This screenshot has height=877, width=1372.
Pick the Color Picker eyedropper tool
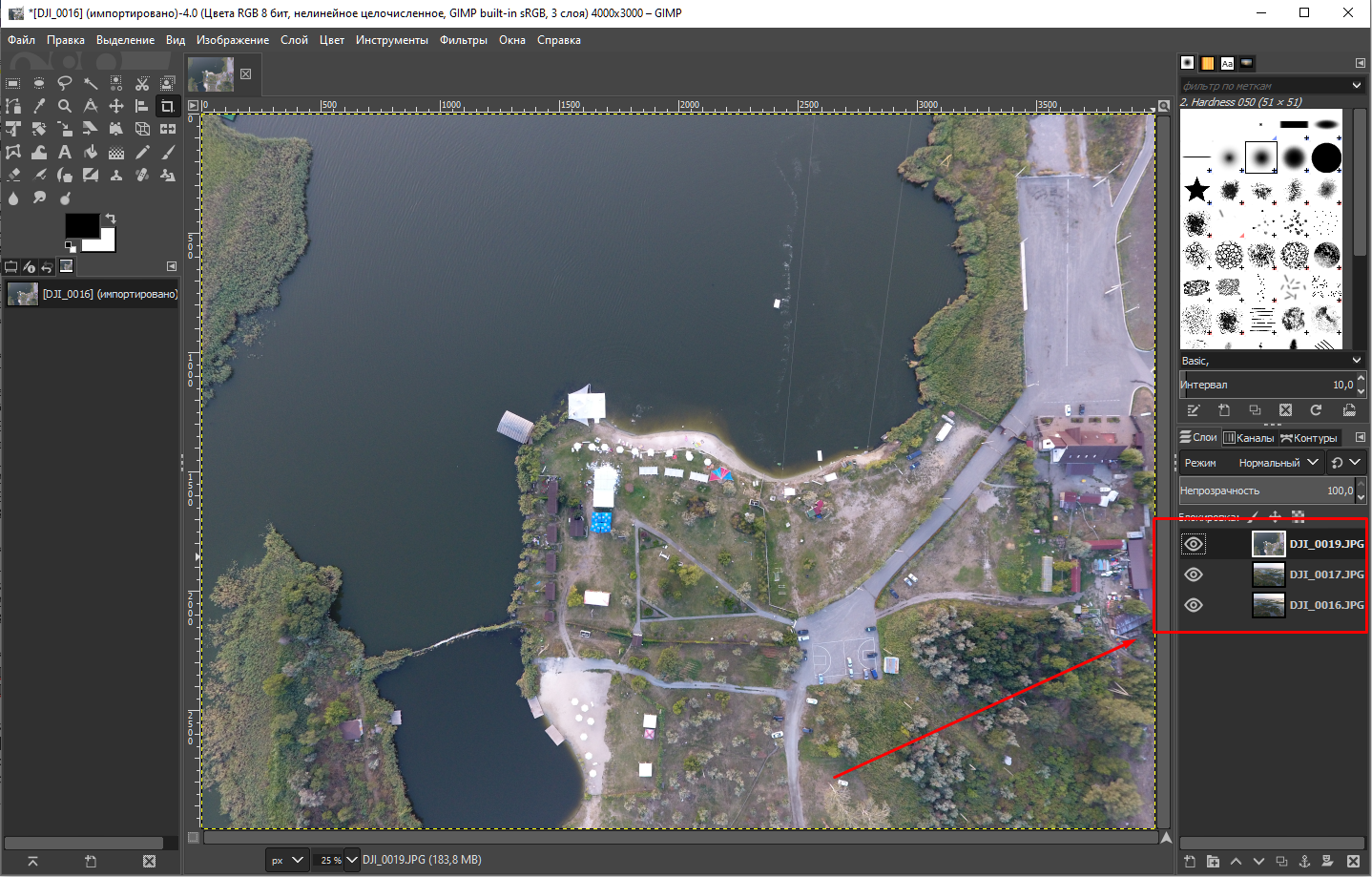[39, 106]
